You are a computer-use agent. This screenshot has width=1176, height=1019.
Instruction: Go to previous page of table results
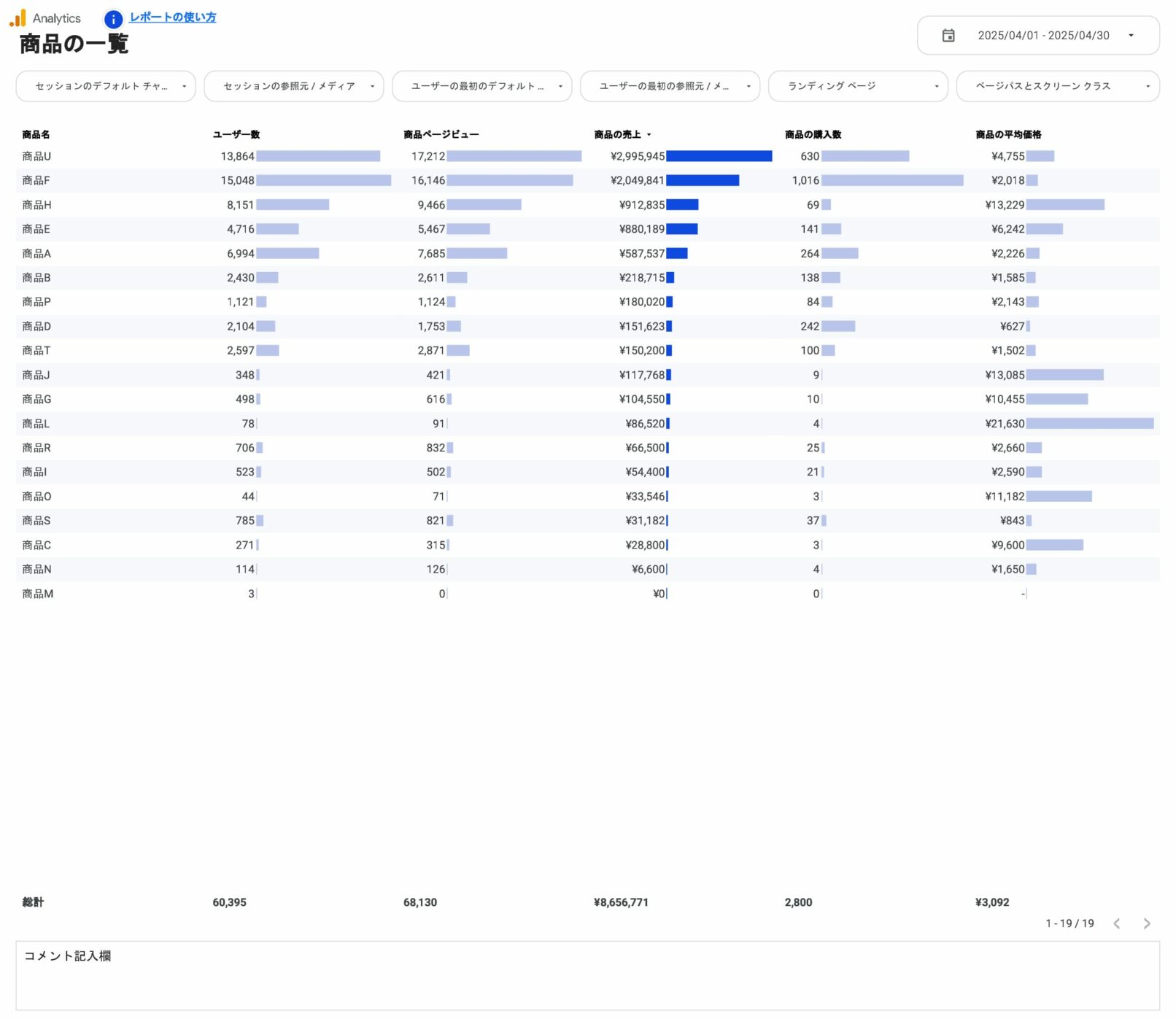(1116, 923)
